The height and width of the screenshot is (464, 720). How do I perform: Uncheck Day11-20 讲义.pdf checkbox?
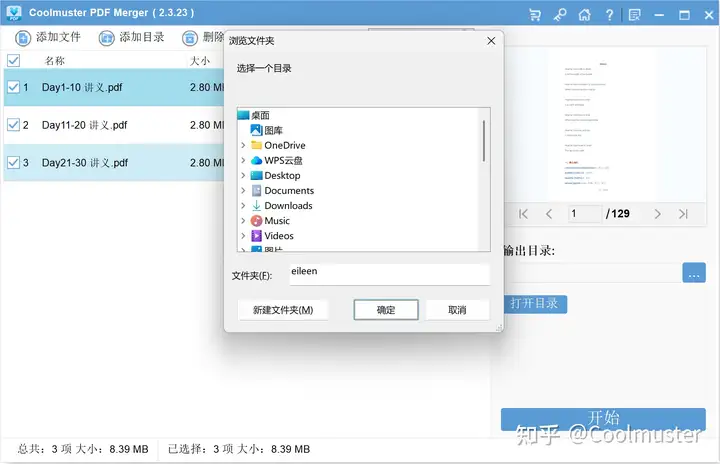[14, 124]
